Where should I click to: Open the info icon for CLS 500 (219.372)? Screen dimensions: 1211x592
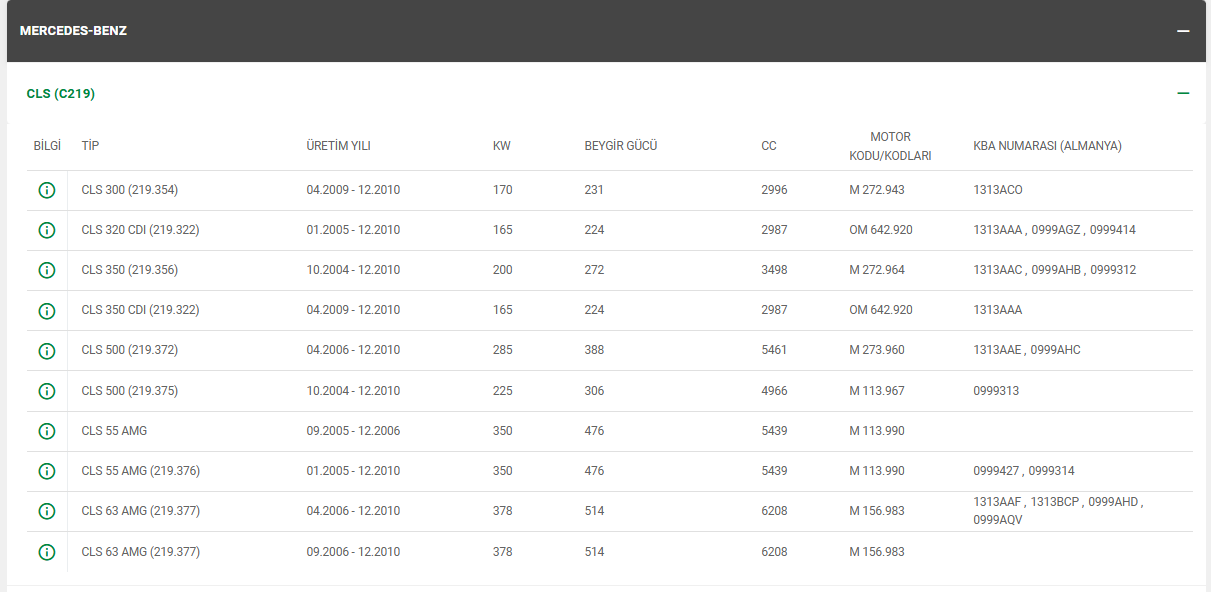click(46, 351)
